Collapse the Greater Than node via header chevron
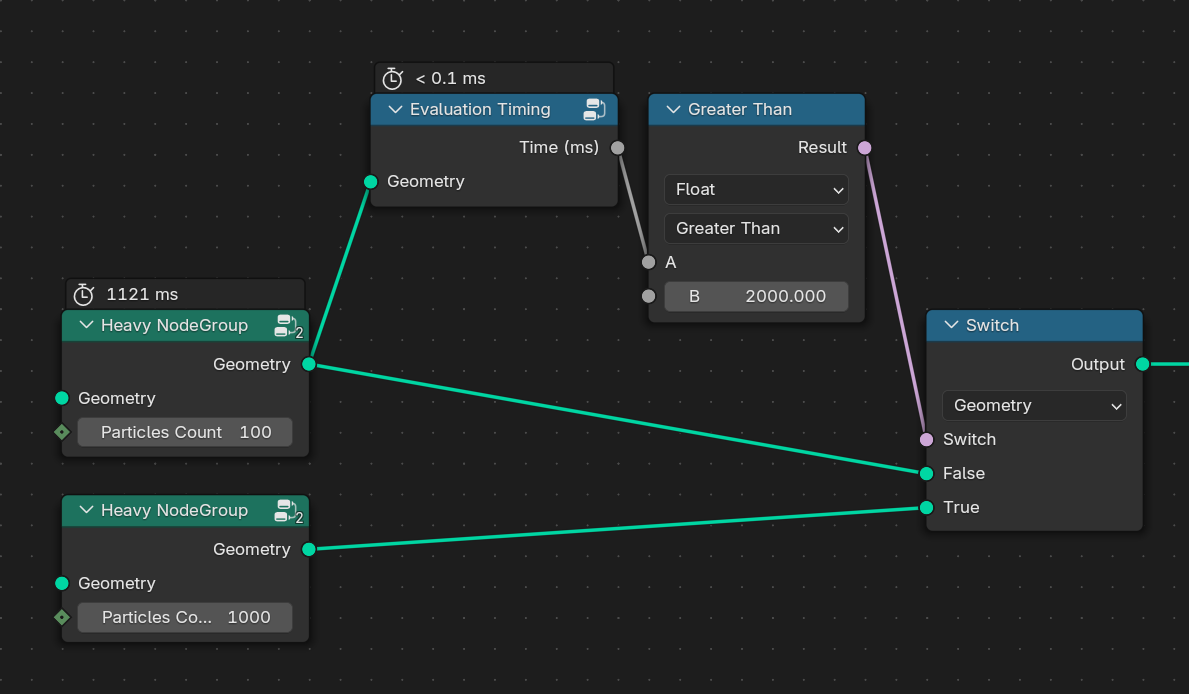The width and height of the screenshot is (1189, 694). coord(673,109)
